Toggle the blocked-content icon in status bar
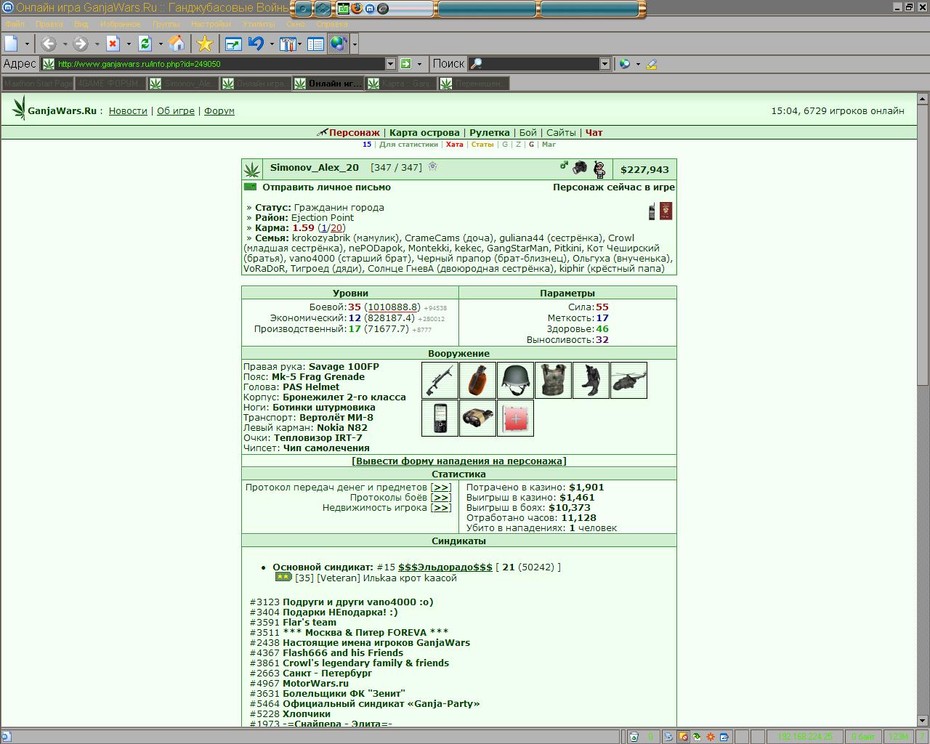The height and width of the screenshot is (744, 930). click(683, 737)
